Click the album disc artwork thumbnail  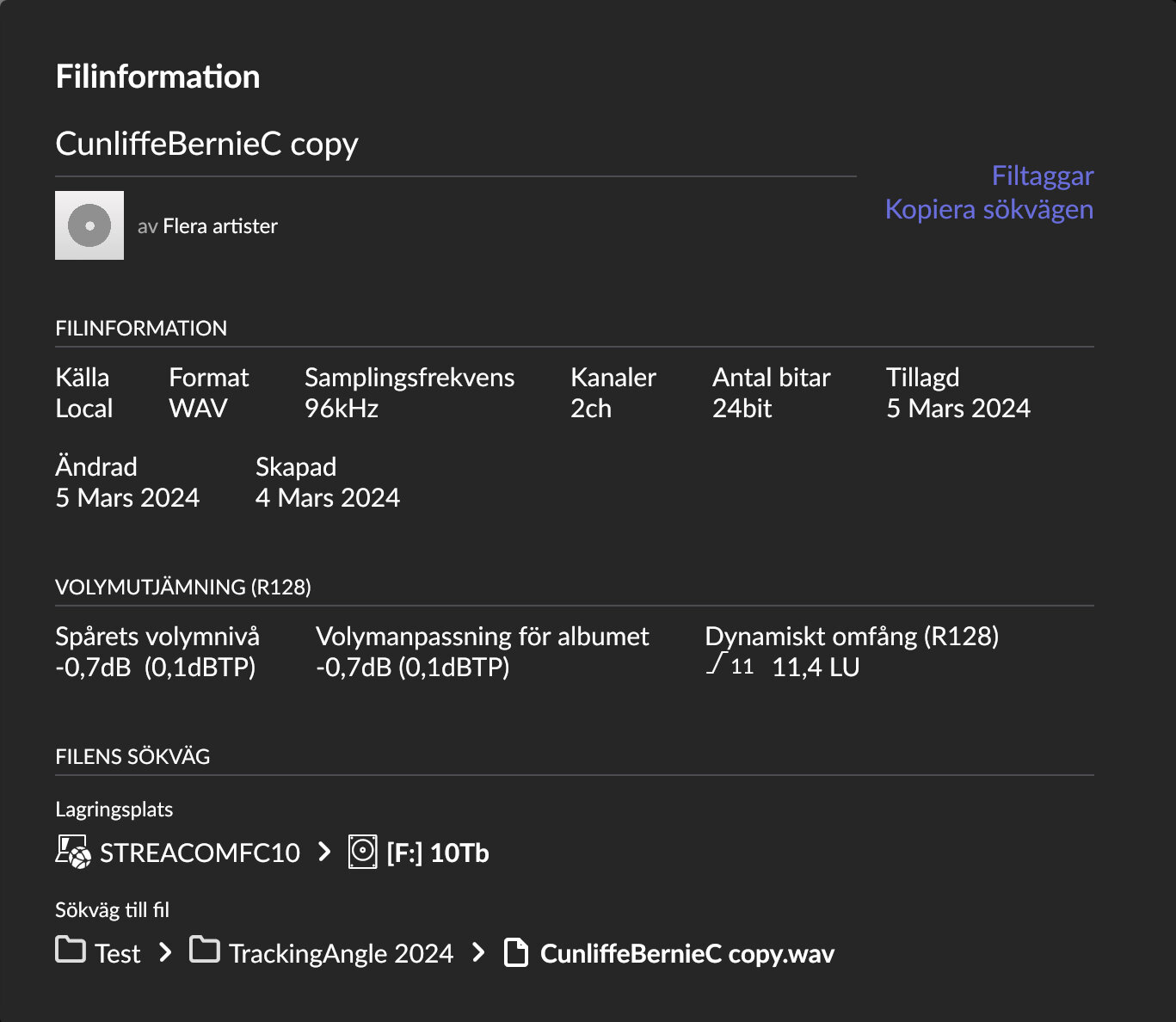pos(89,225)
